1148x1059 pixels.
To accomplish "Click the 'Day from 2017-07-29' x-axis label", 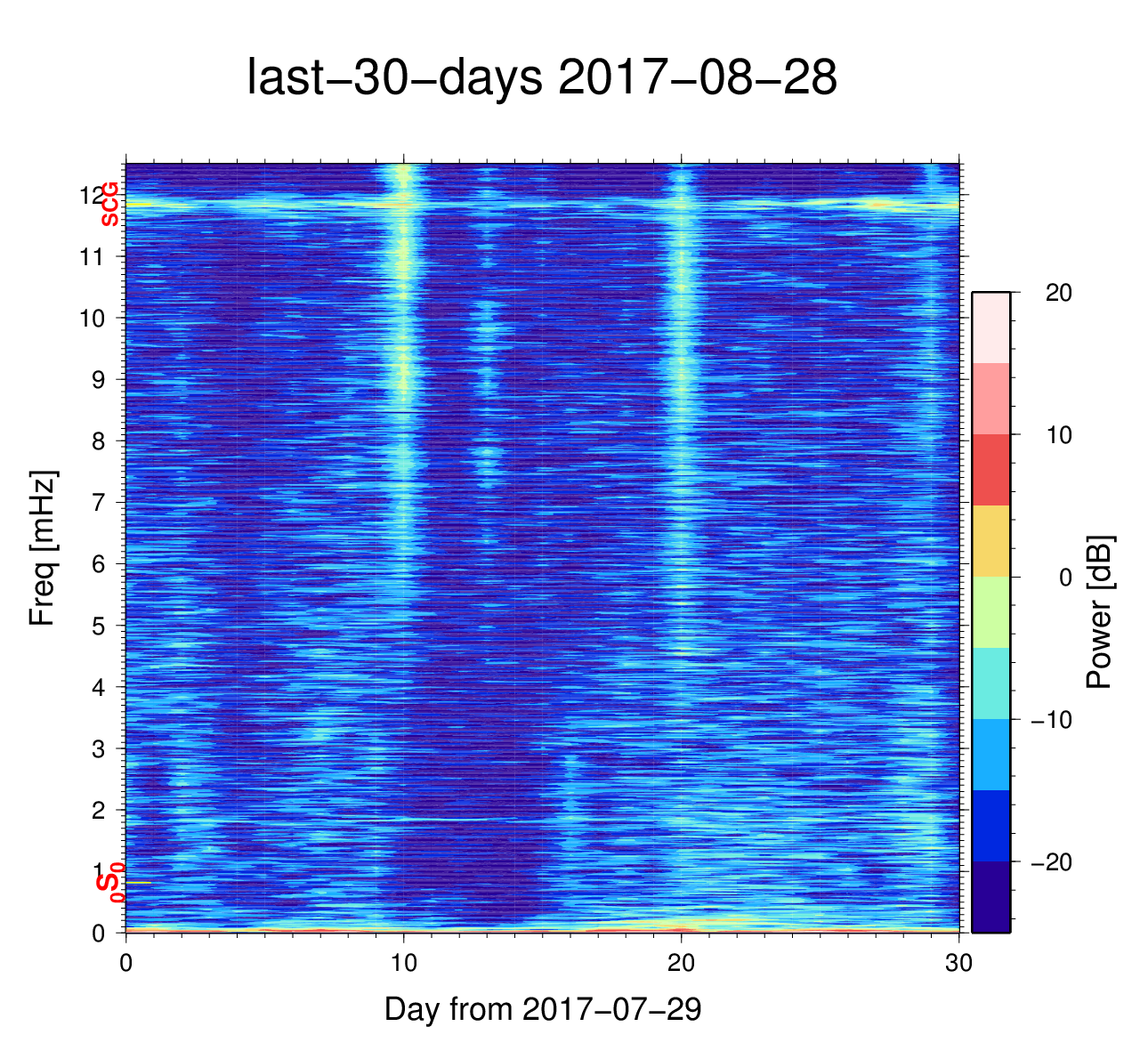I will coord(542,1009).
